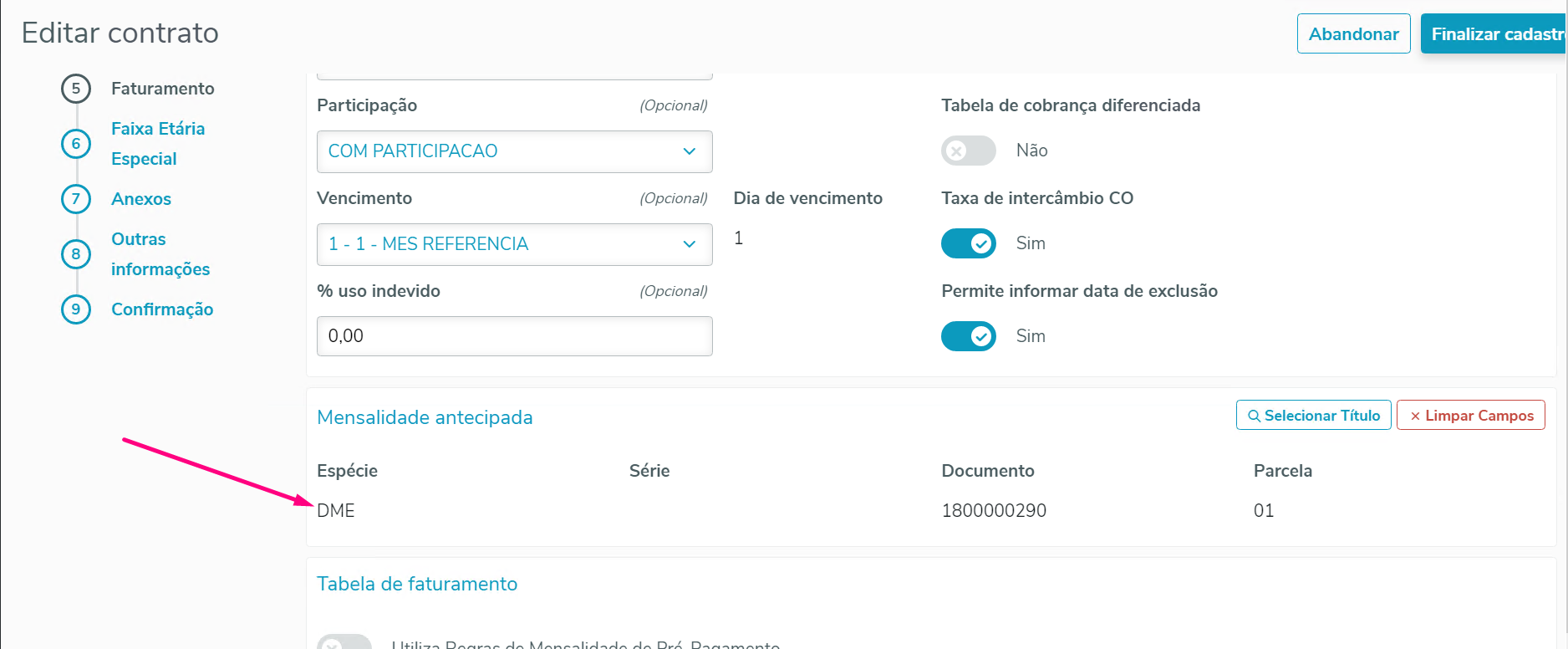Click Parcela value 01
Screen dimensions: 1568x649
tap(1264, 510)
